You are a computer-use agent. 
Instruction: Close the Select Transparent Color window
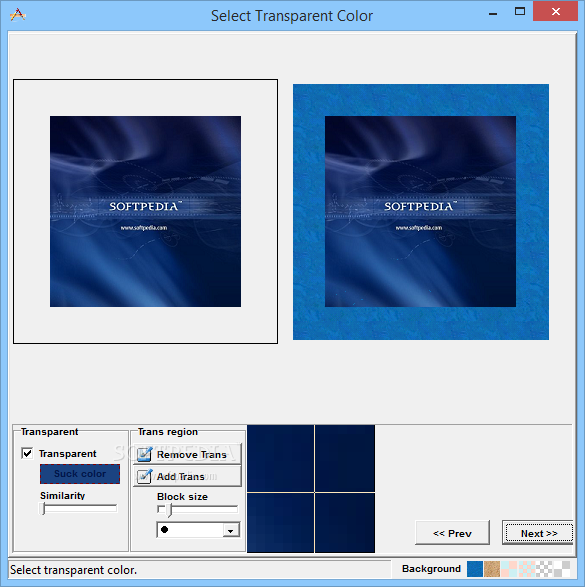556,11
